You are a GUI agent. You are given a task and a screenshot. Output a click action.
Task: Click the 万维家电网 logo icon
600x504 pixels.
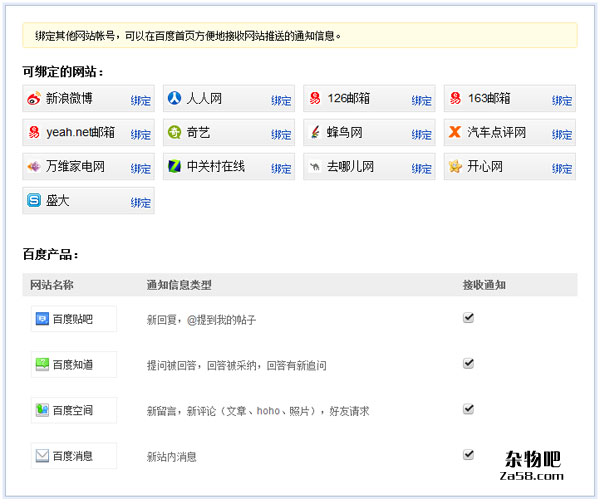click(34, 166)
